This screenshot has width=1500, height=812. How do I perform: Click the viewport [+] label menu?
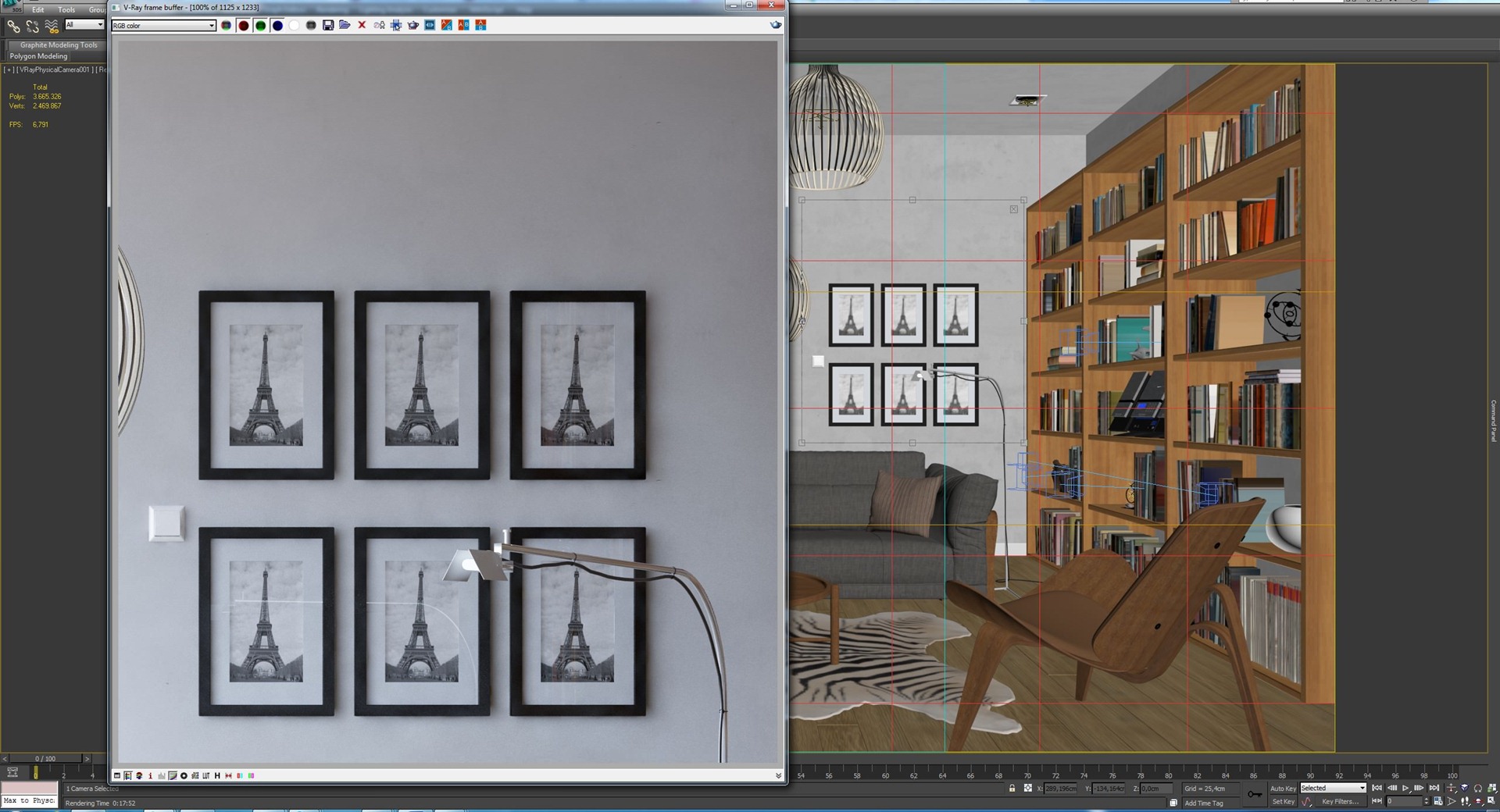click(x=9, y=69)
